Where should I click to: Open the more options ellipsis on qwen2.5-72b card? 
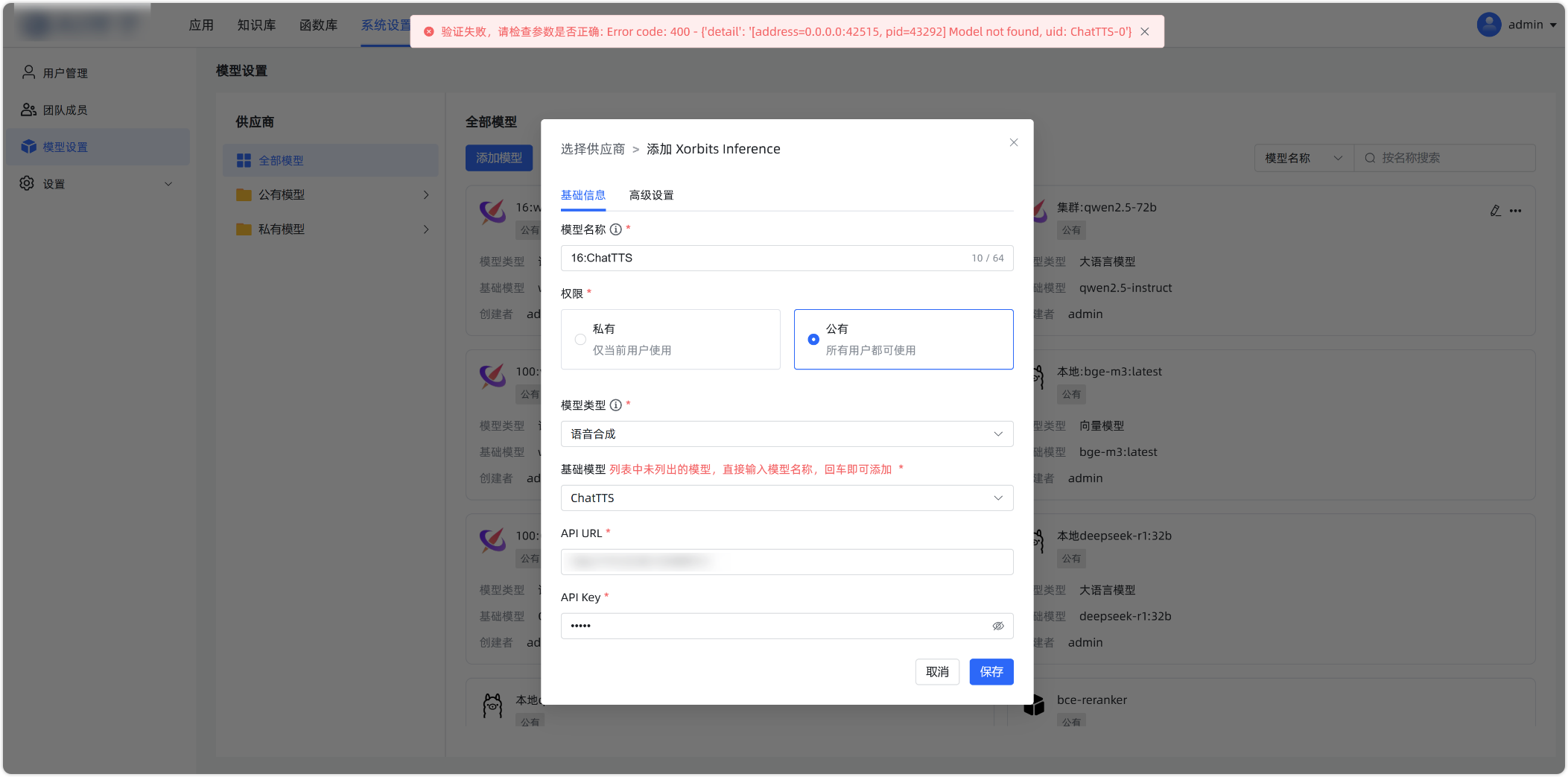[1516, 211]
